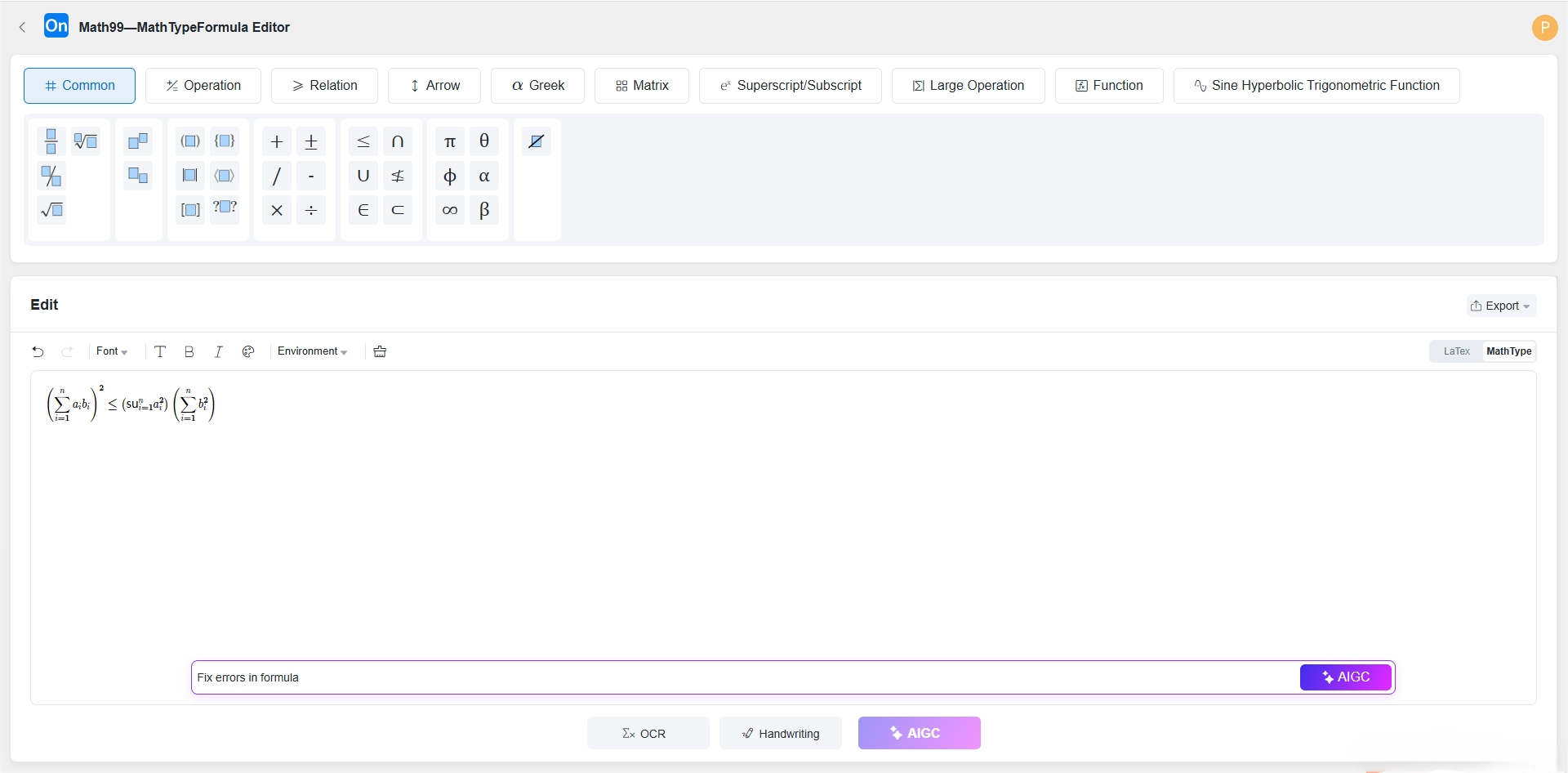
Task: Switch editor to MathType mode
Action: pos(1508,351)
